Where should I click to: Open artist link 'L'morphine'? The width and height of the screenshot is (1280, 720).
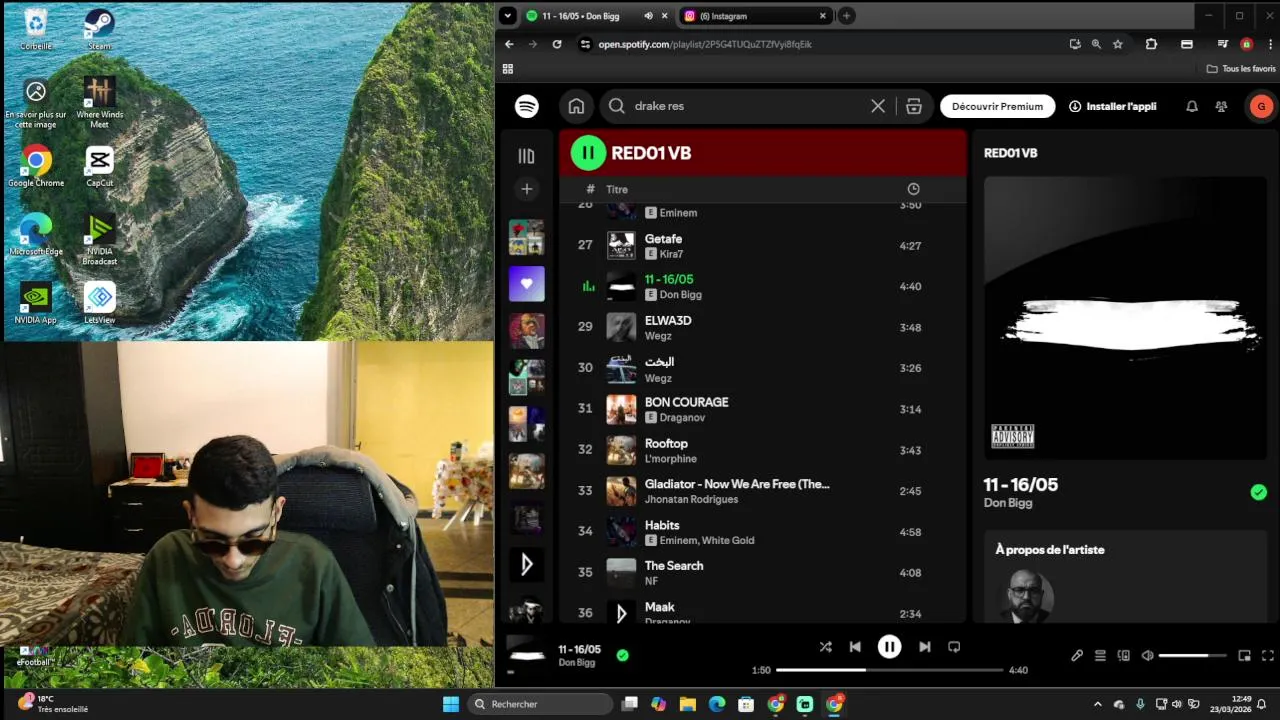(671, 459)
